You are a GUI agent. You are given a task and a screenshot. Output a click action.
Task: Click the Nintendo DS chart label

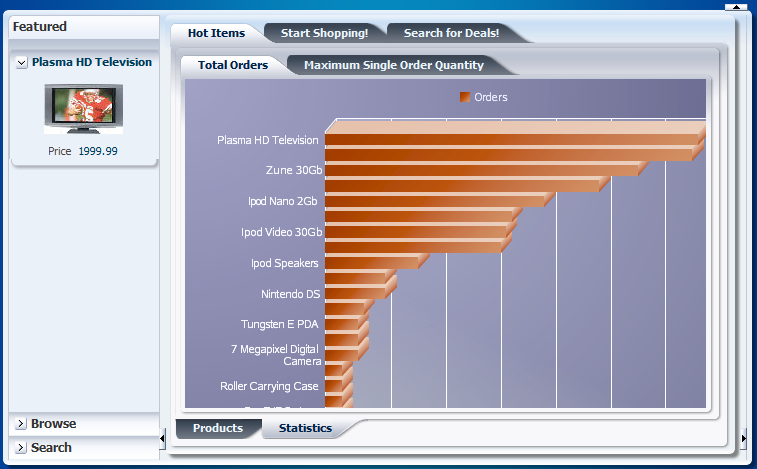point(291,294)
